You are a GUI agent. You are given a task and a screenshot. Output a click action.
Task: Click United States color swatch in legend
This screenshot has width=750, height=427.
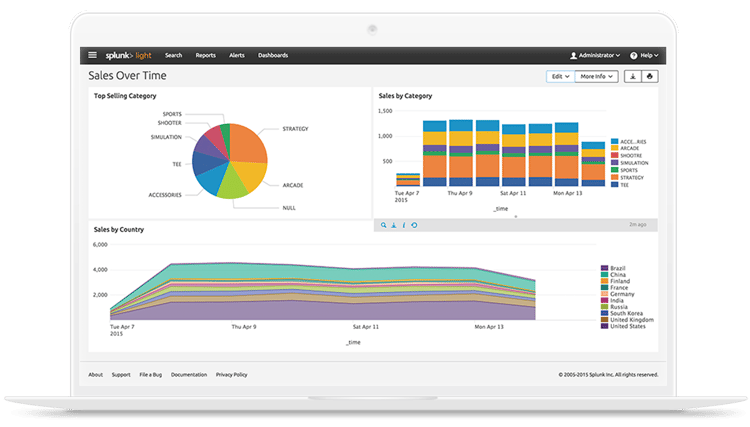603,326
